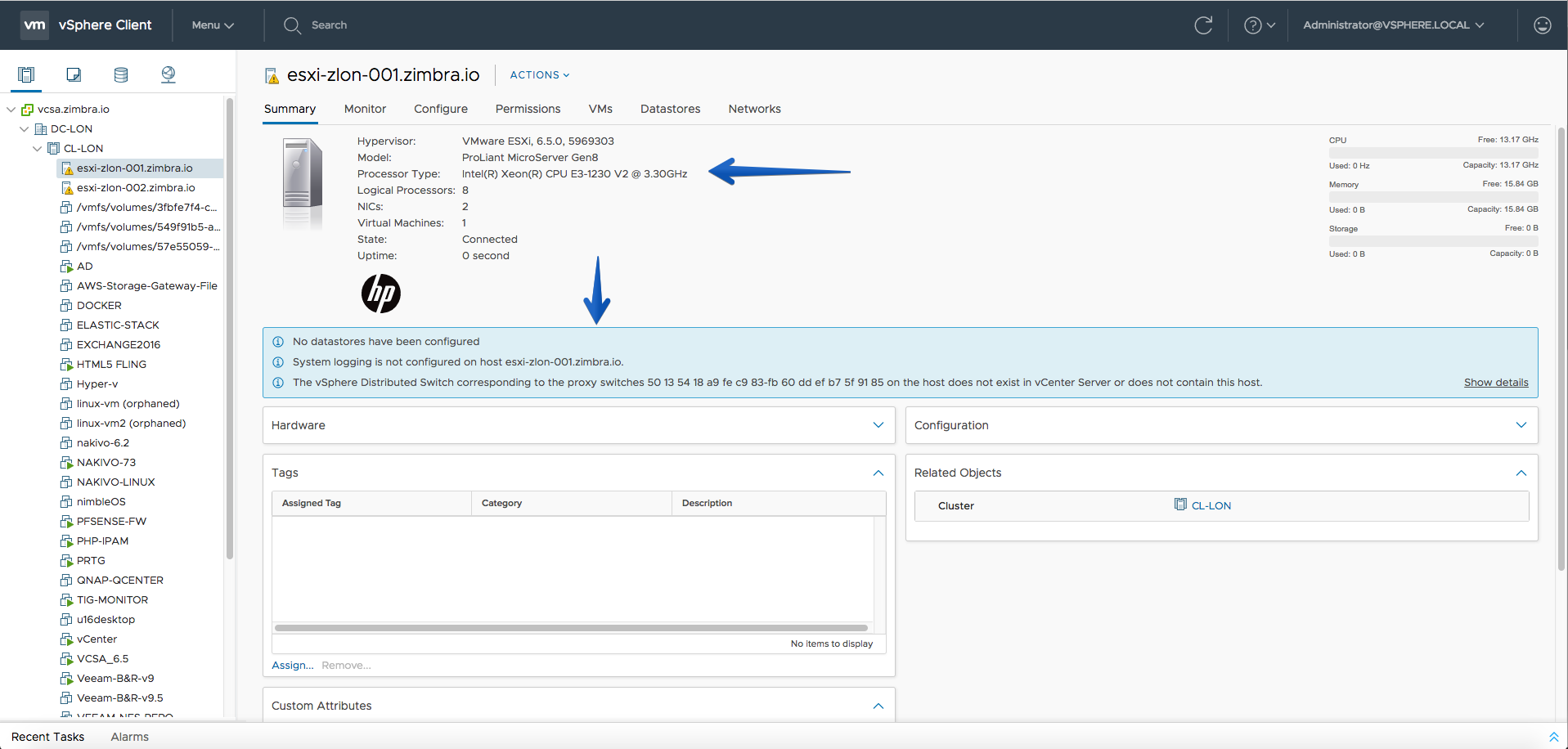Open the CL-LON related cluster link
This screenshot has height=749, width=1568.
(x=1211, y=505)
